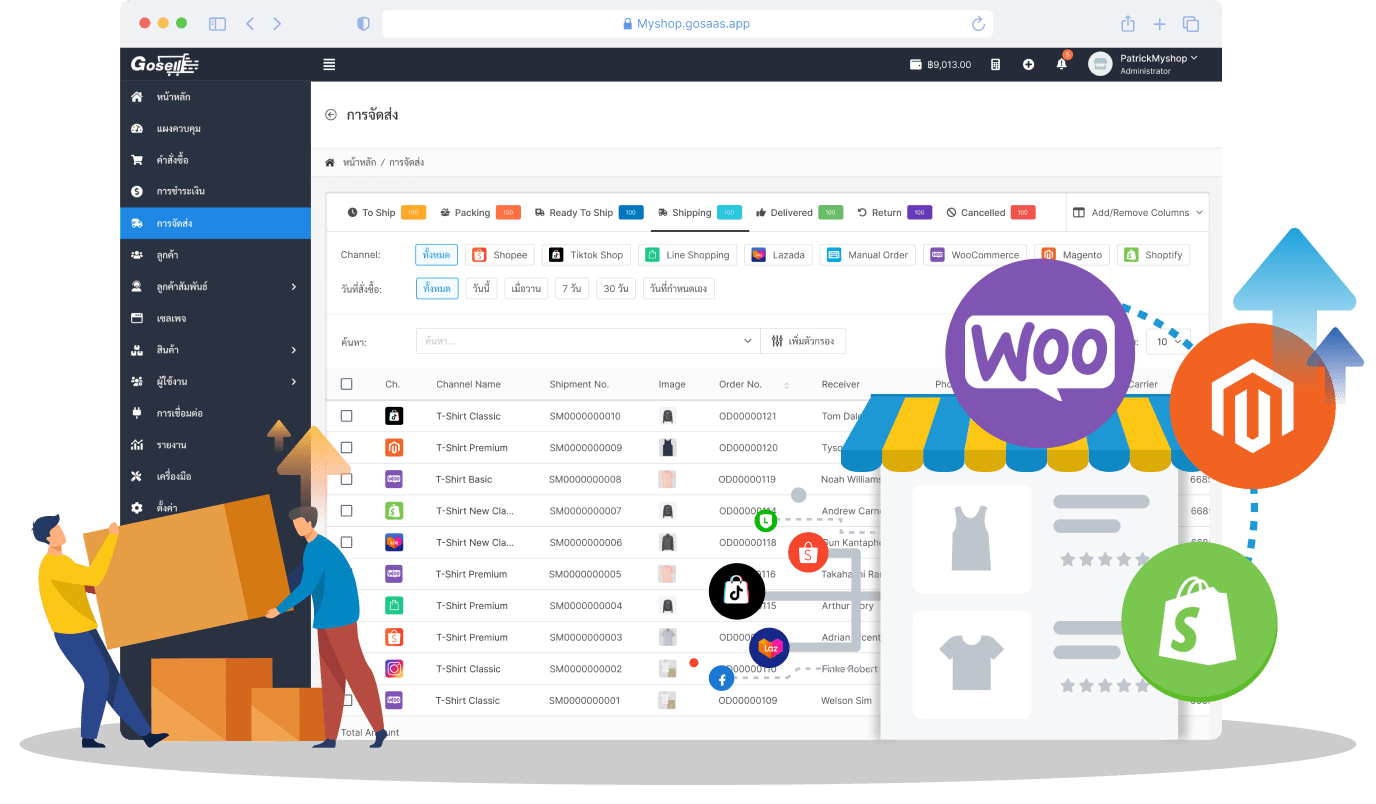
Task: Open the search field dropdown arrow
Action: pos(748,342)
